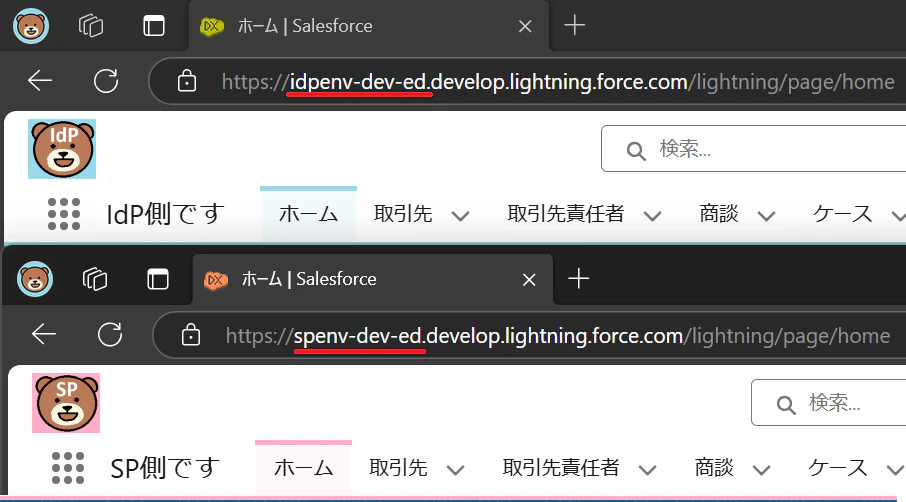Go back in the SP browser window
This screenshot has width=906, height=502.
44,334
